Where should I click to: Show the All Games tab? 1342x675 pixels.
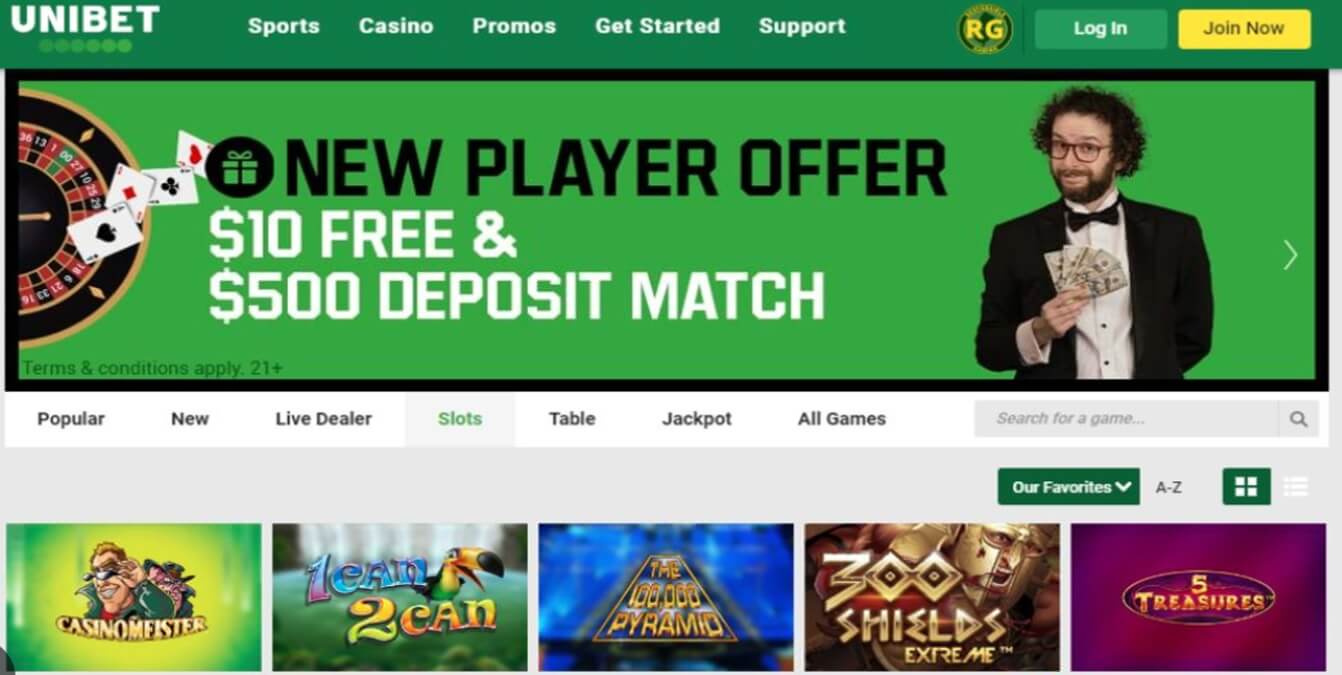[842, 419]
